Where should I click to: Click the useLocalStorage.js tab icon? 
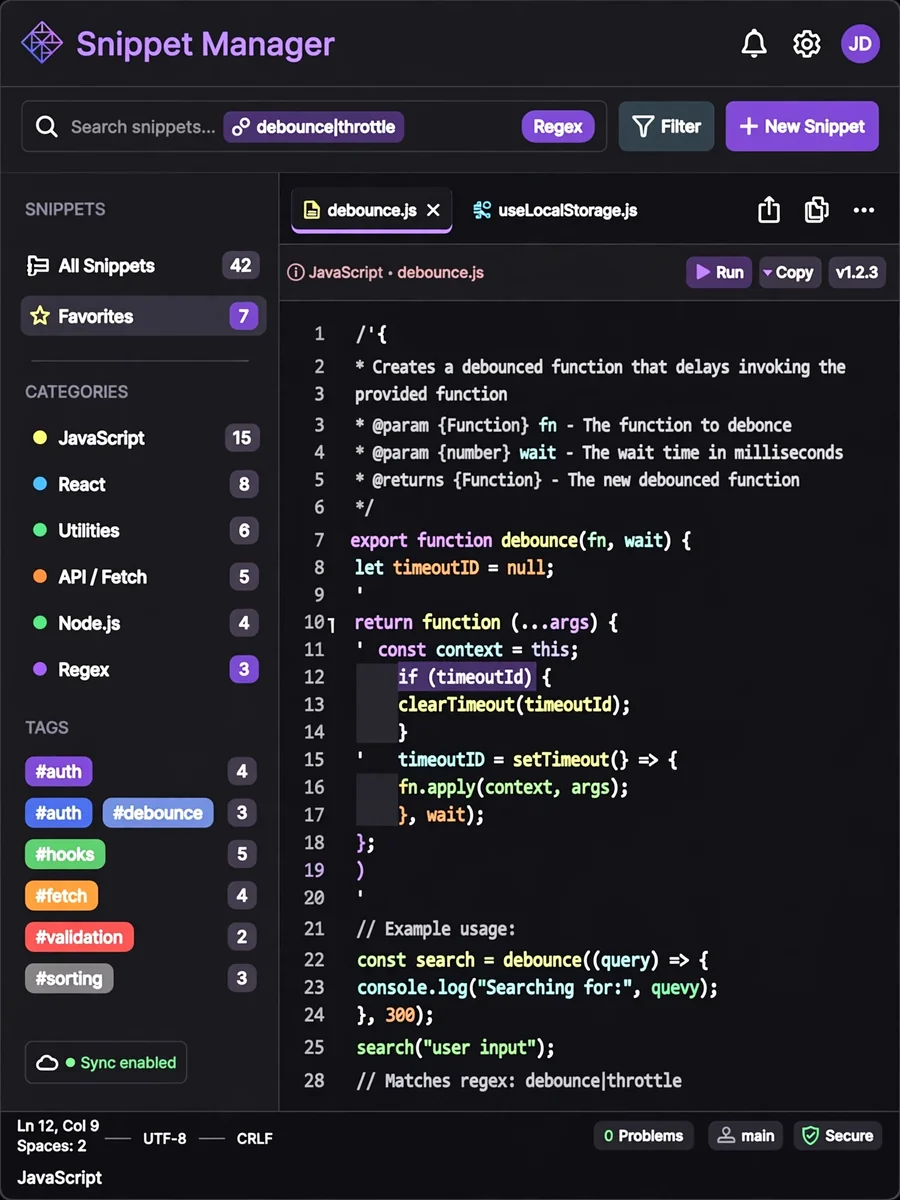pyautogui.click(x=482, y=210)
